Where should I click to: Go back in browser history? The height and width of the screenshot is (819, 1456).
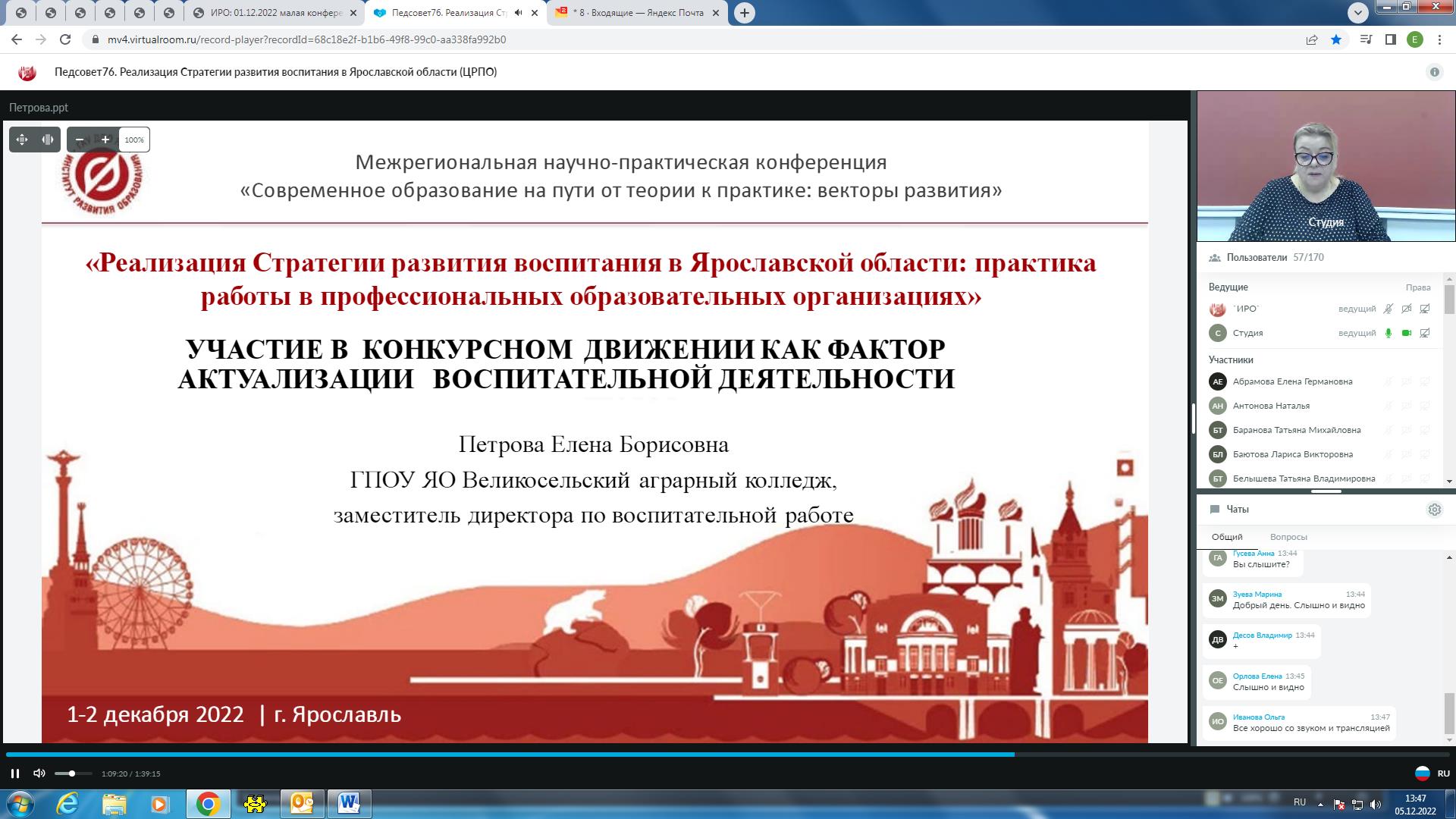click(x=16, y=39)
